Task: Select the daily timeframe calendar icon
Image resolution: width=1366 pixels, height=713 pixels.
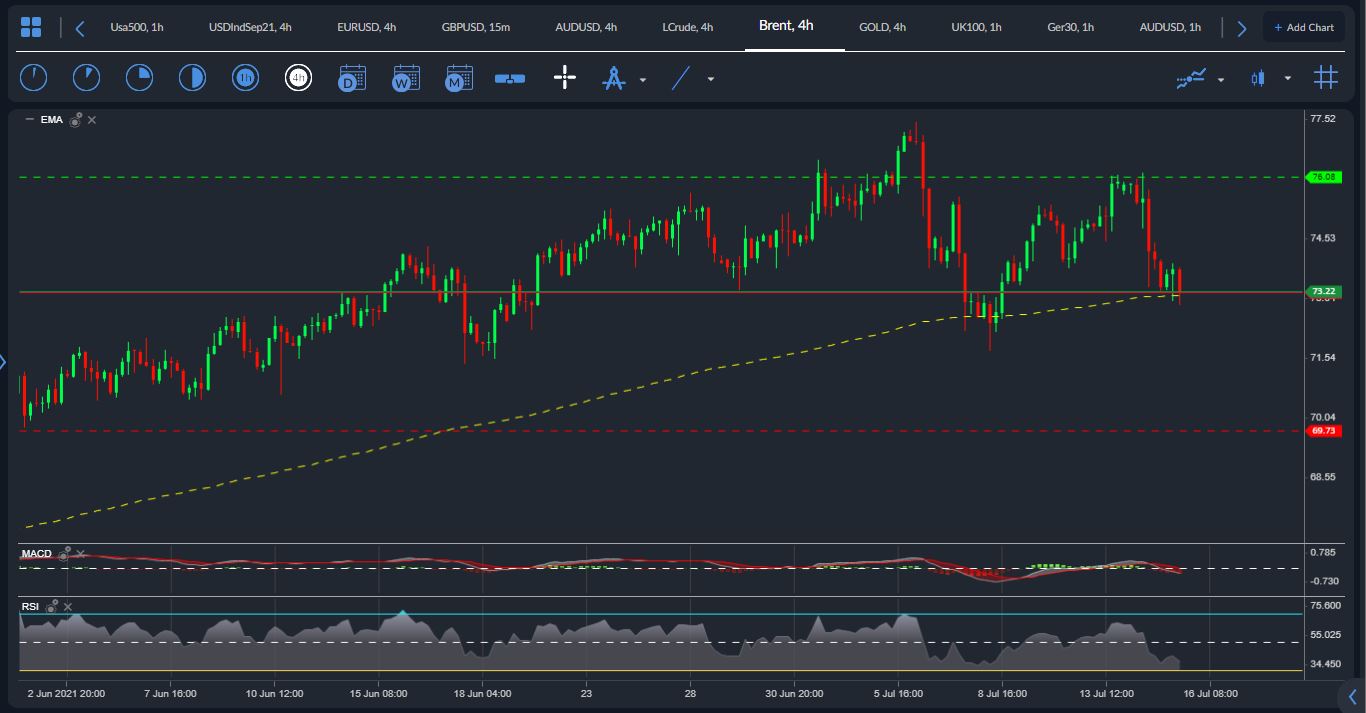Action: pos(352,78)
